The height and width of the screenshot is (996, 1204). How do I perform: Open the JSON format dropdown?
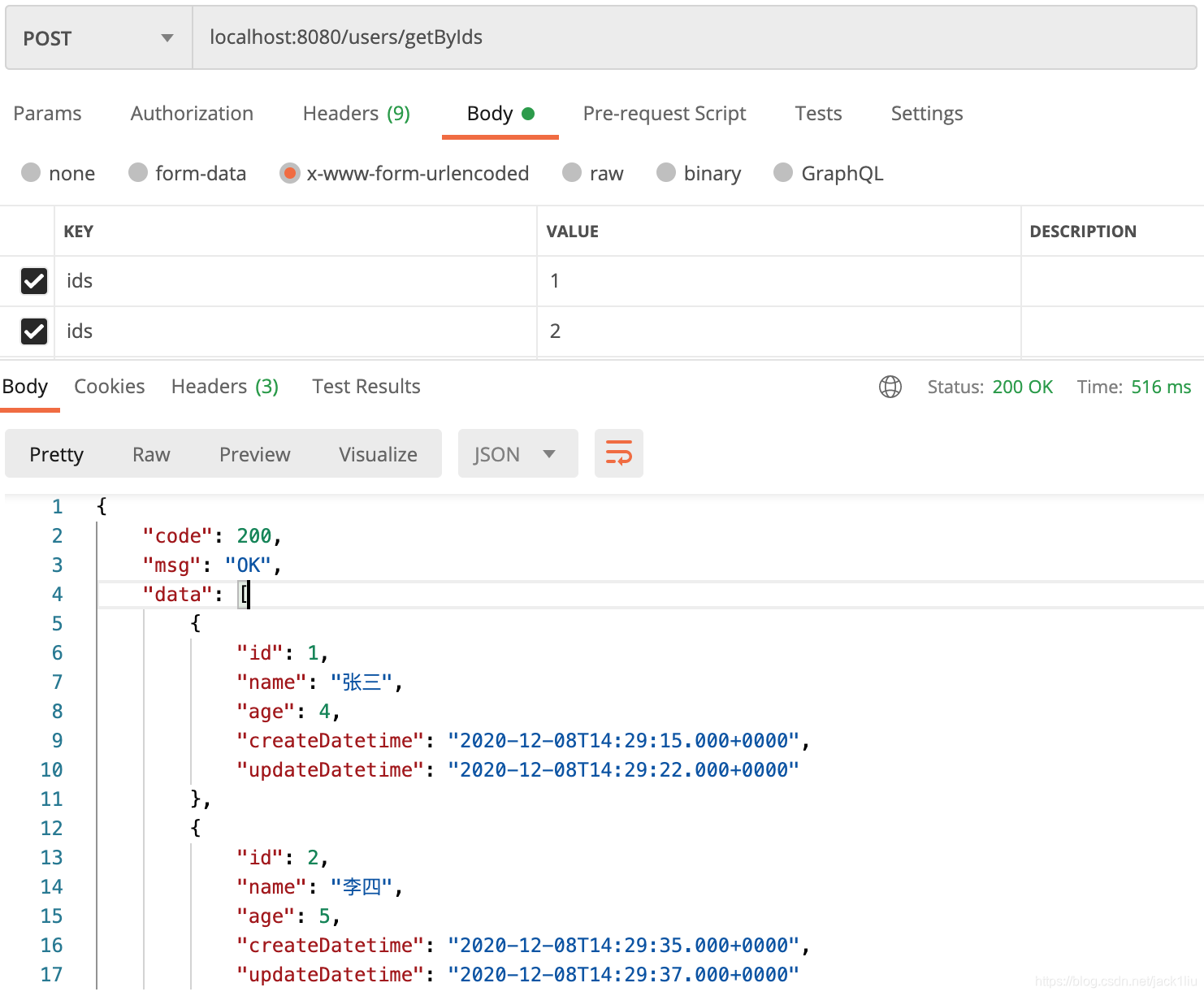click(518, 453)
